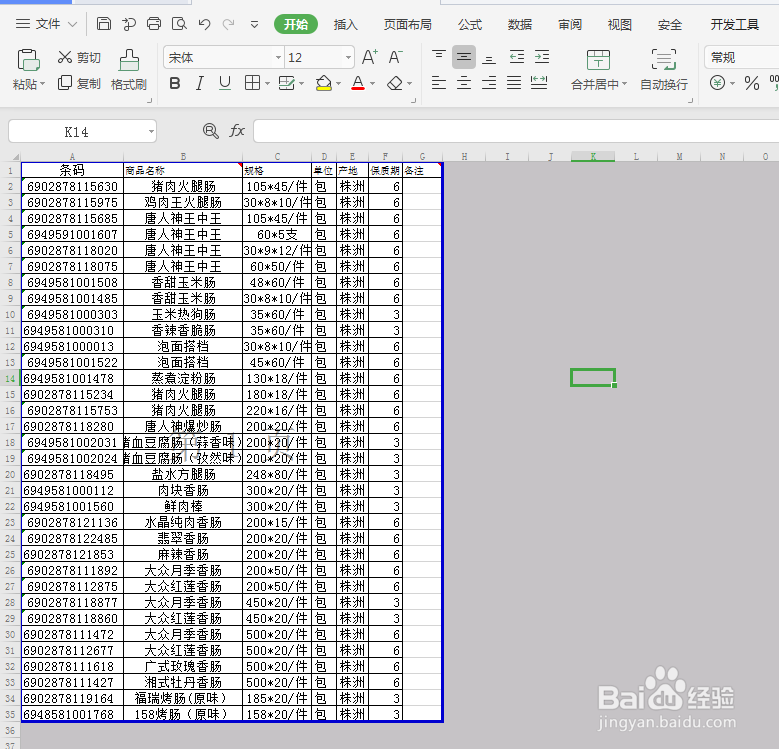
Task: Expand the 文件 menu dropdown arrow
Action: click(73, 24)
